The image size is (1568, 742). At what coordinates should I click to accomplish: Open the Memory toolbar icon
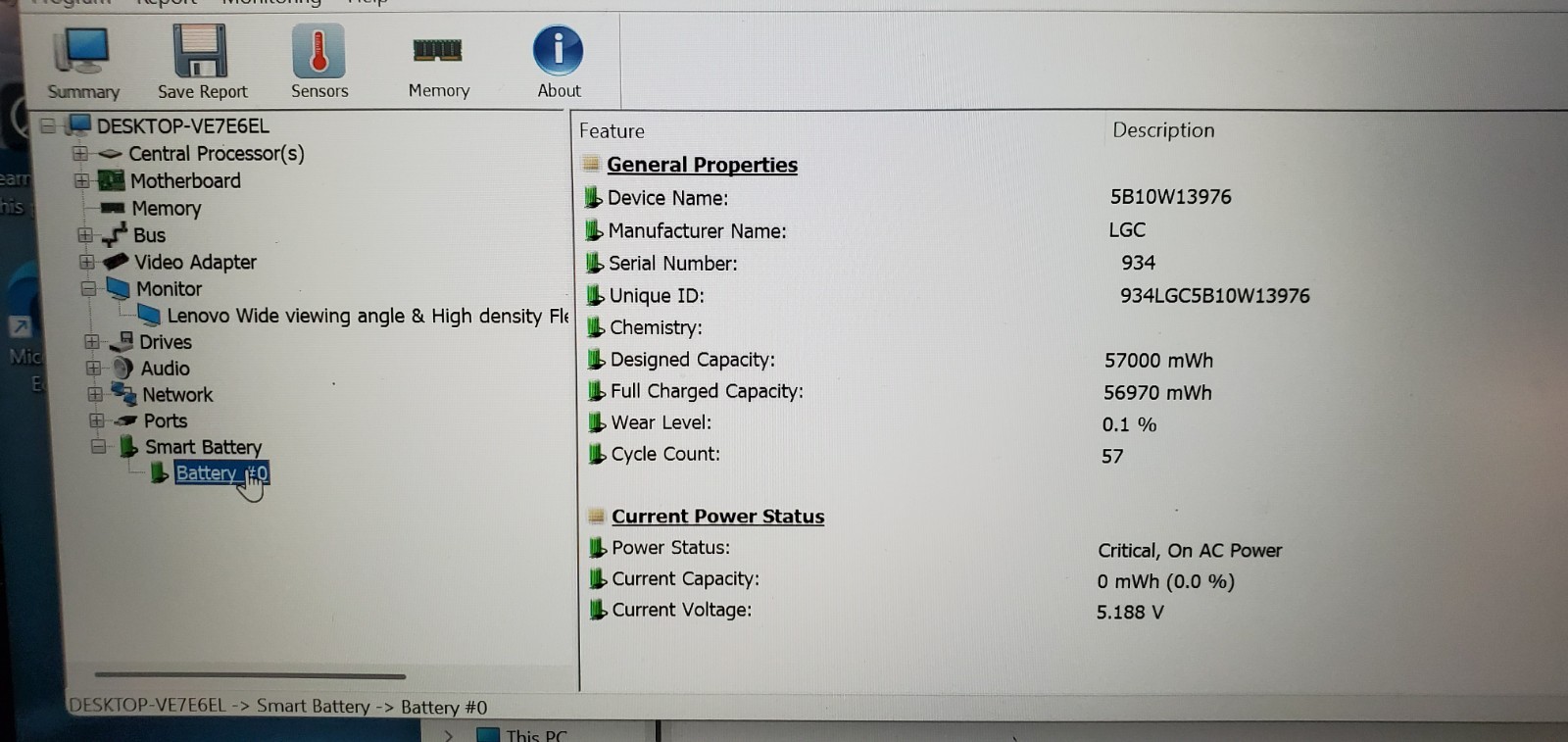click(x=438, y=50)
